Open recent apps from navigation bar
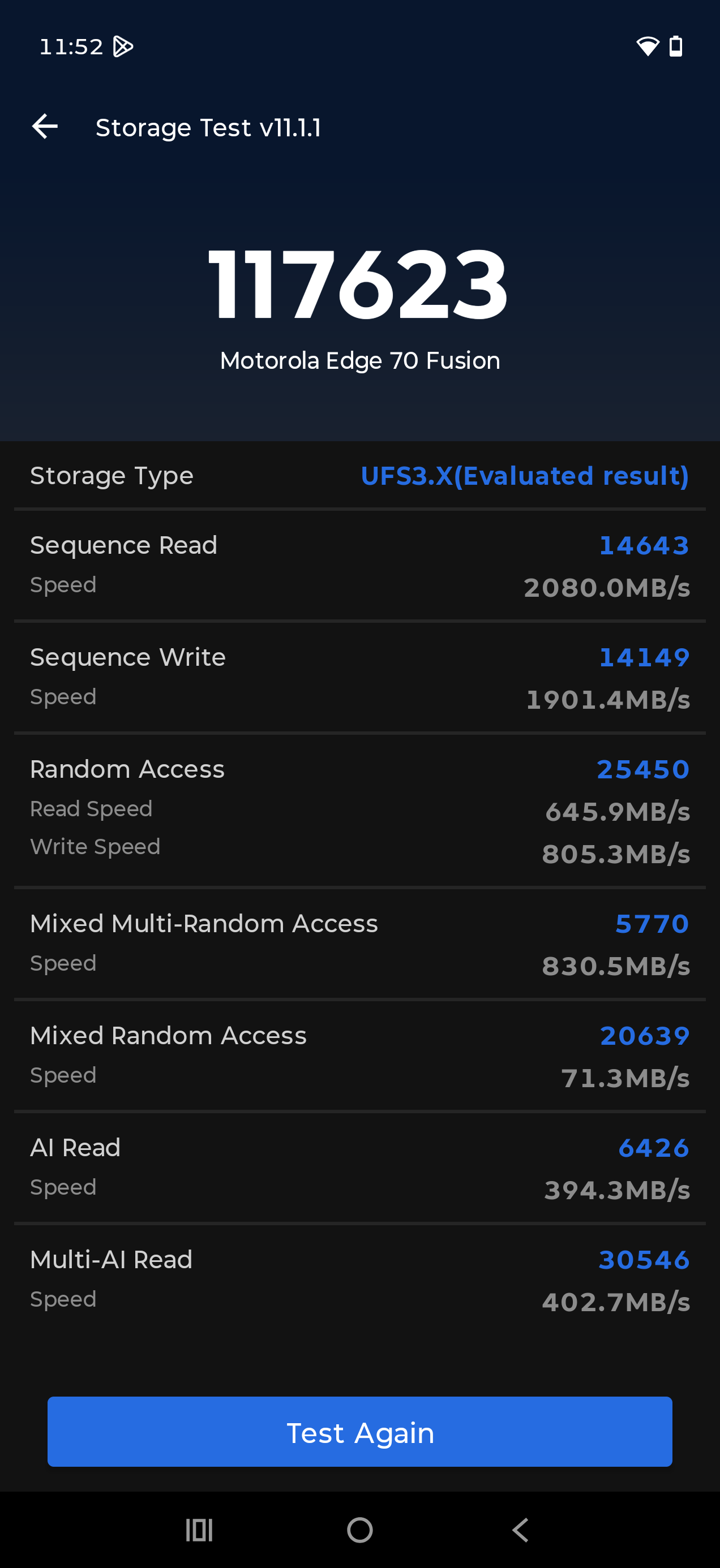 coord(199,1530)
